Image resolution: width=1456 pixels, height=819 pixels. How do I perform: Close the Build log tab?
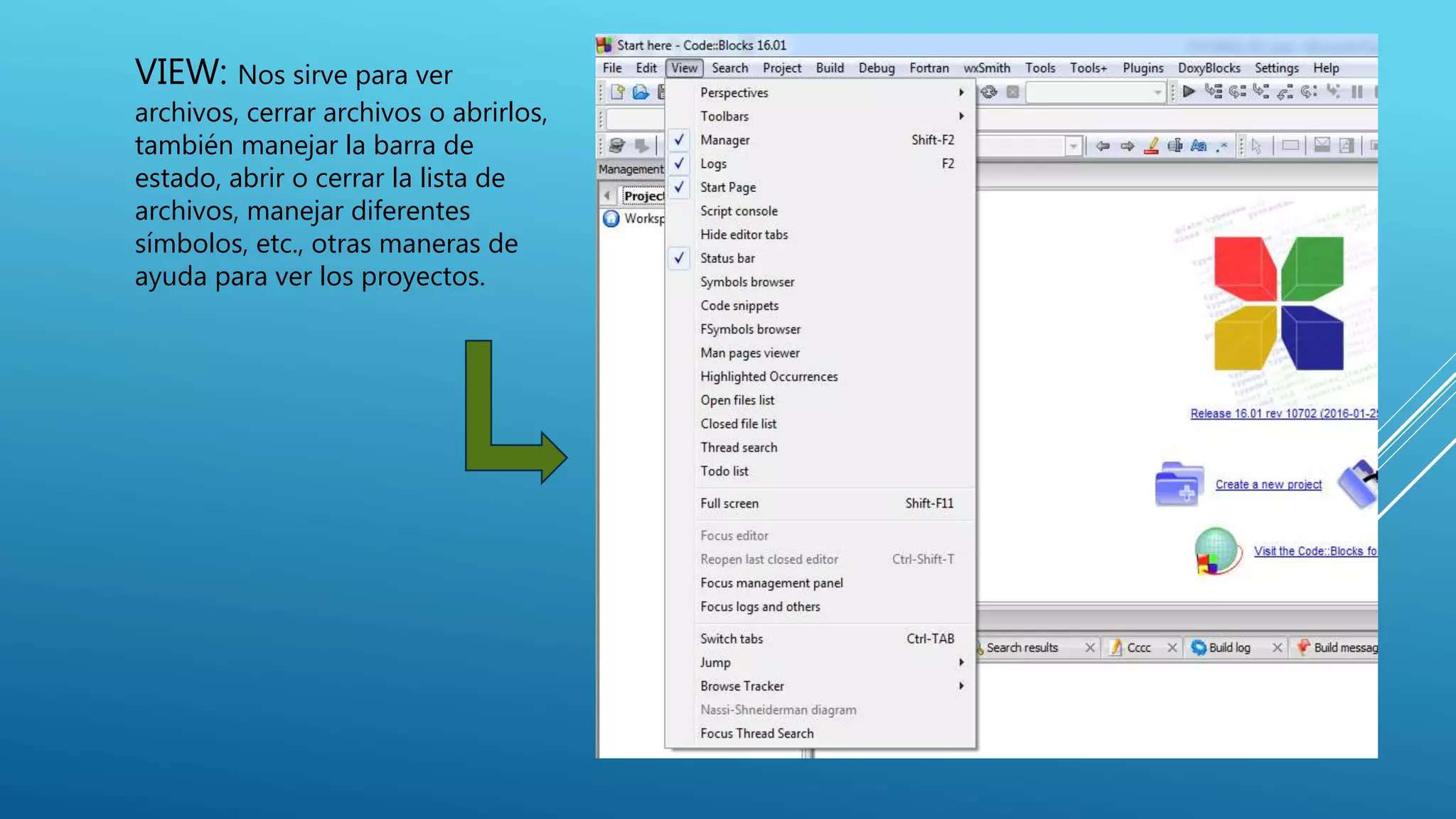pos(1278,648)
